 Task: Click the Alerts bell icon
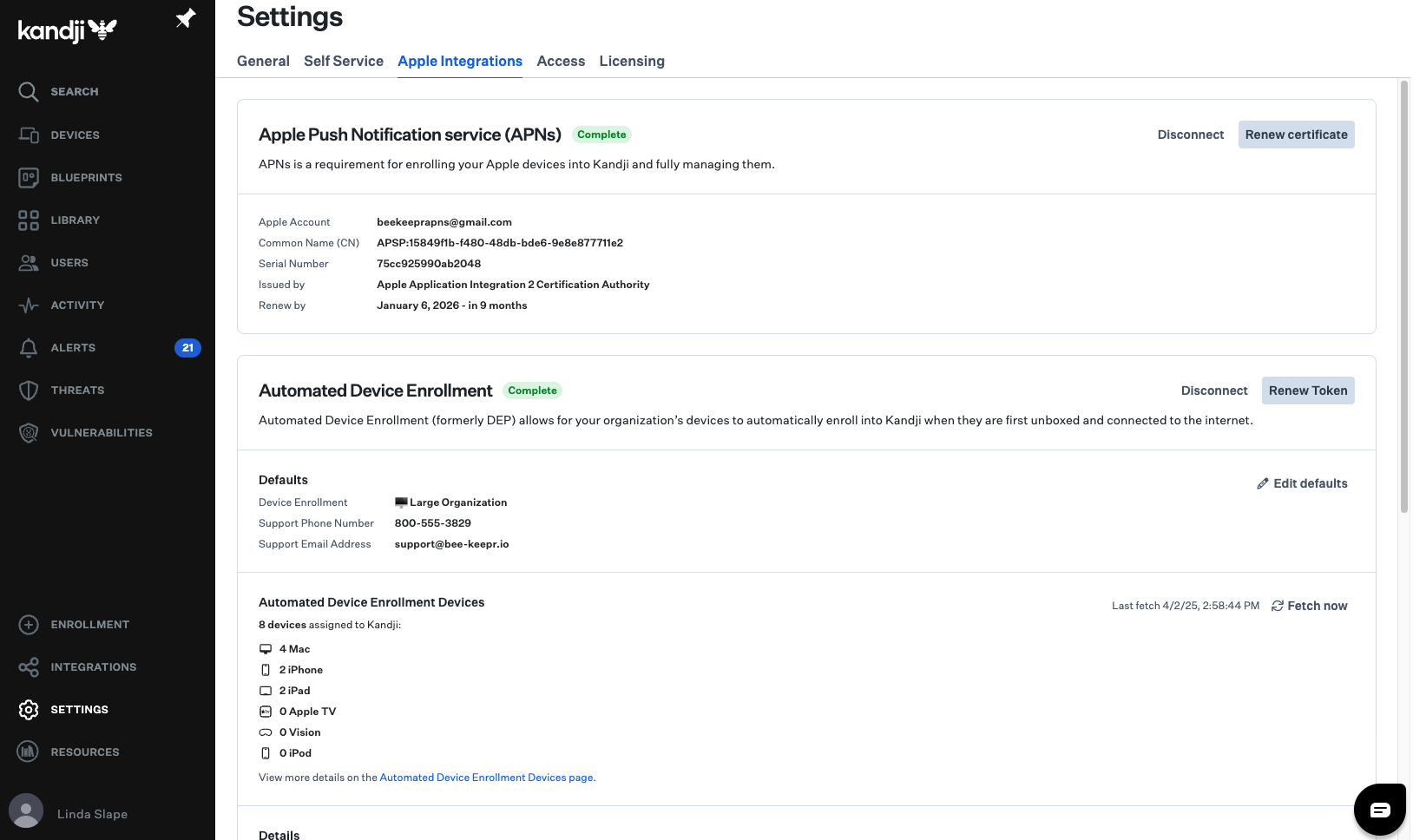[29, 348]
